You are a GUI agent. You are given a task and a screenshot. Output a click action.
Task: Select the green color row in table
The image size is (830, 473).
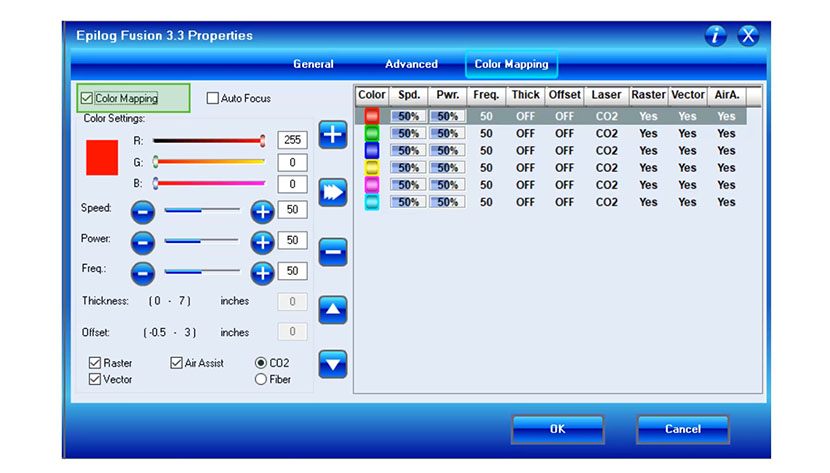click(x=372, y=134)
